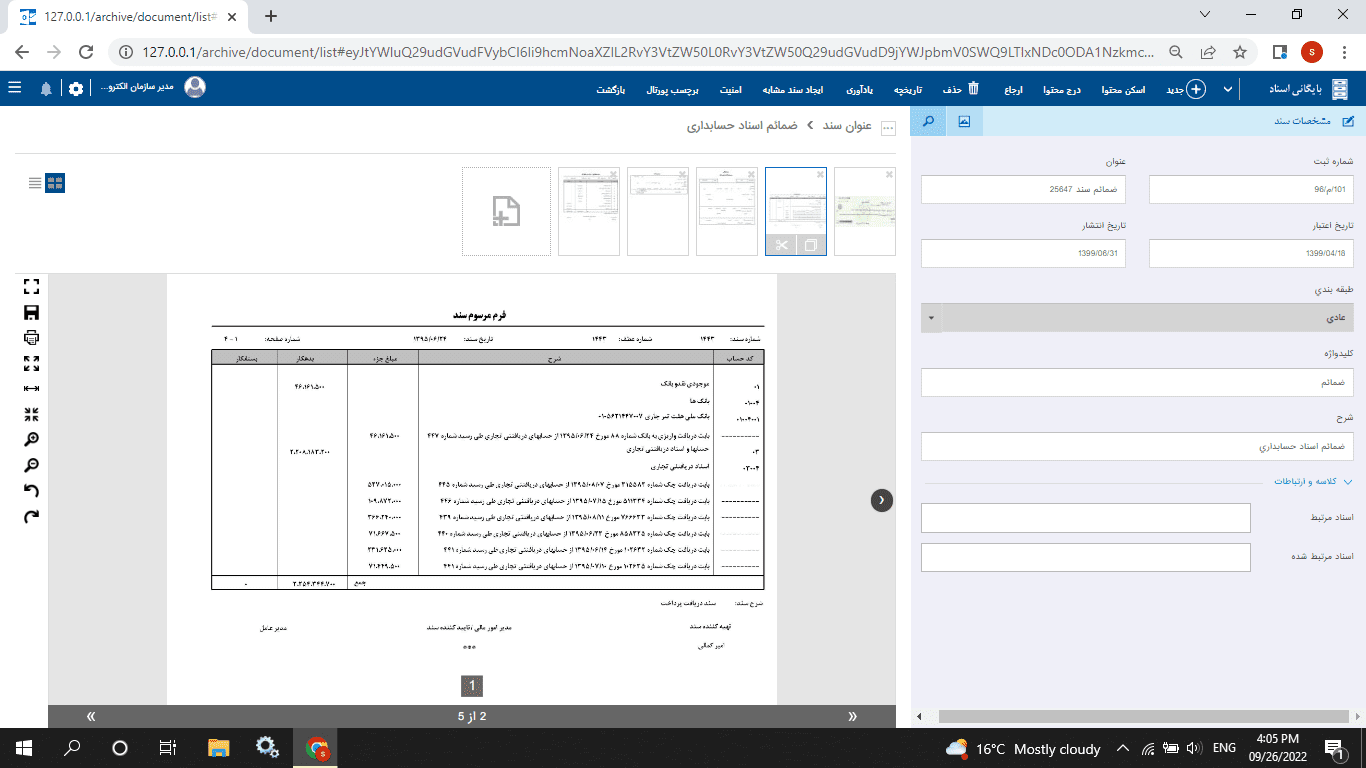Switch to grid thumbnail view
This screenshot has width=1366, height=768.
point(55,183)
